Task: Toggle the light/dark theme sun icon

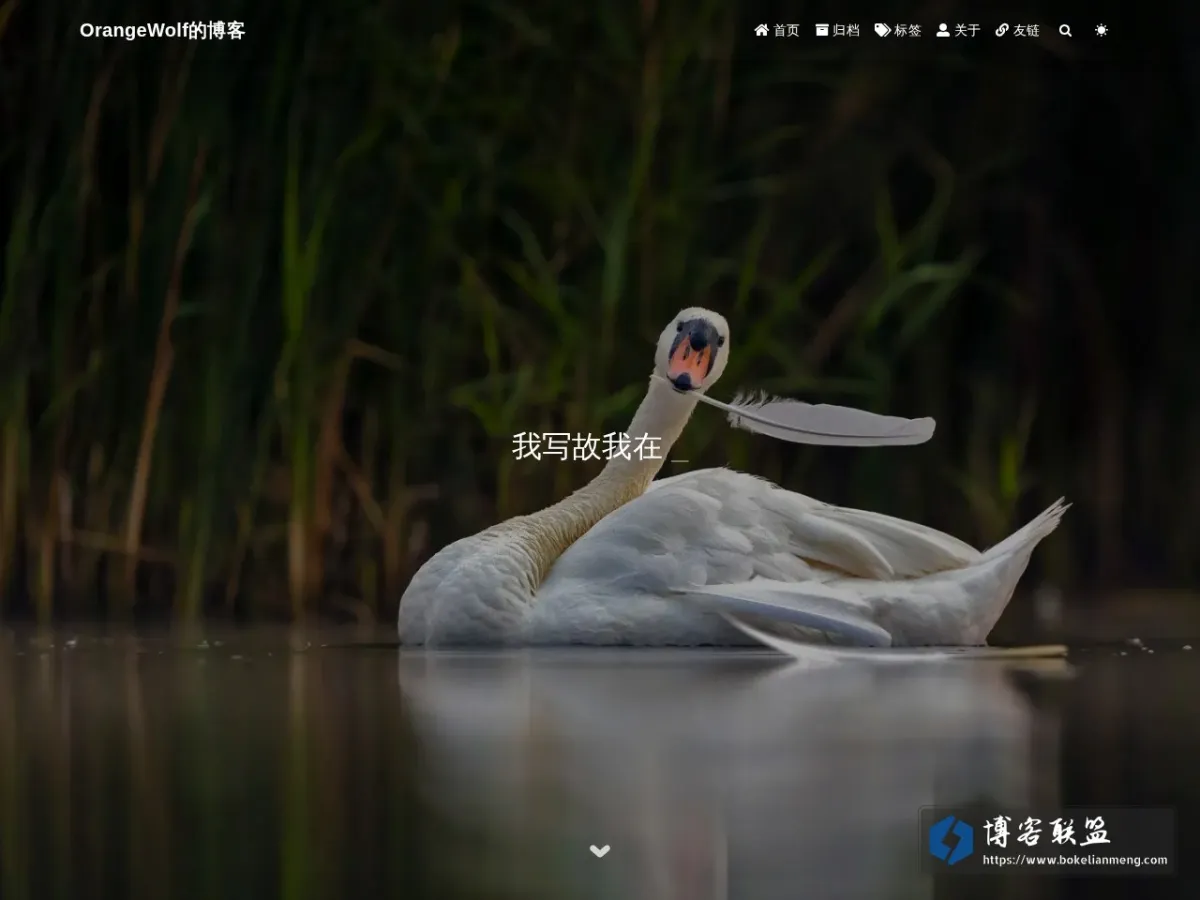Action: [1101, 30]
